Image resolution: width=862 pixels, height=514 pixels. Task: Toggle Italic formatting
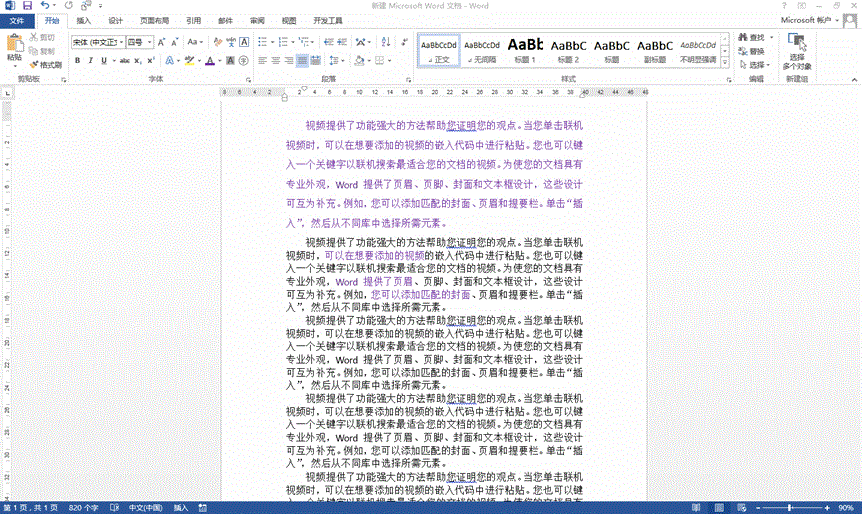[x=91, y=61]
